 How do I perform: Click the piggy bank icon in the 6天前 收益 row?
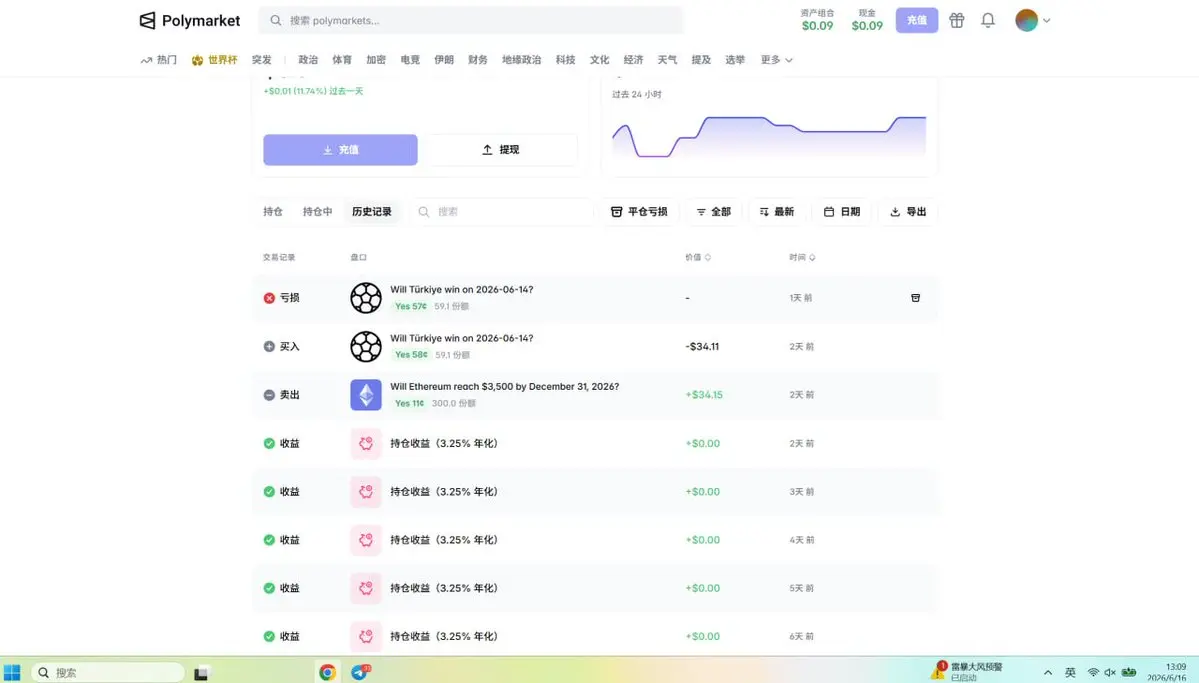click(366, 636)
